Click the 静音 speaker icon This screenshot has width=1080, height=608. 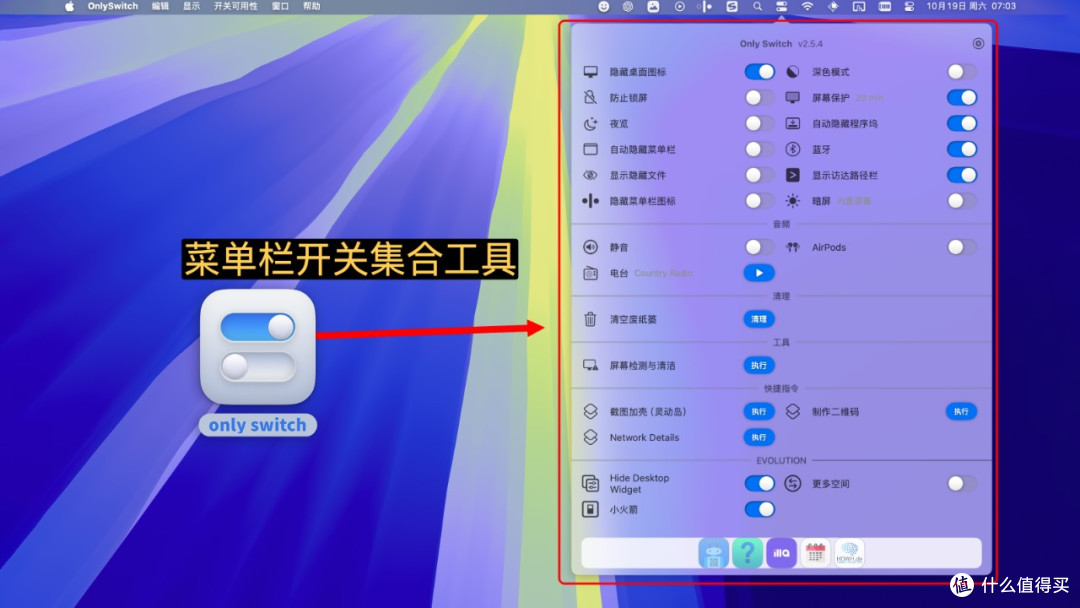click(x=590, y=247)
